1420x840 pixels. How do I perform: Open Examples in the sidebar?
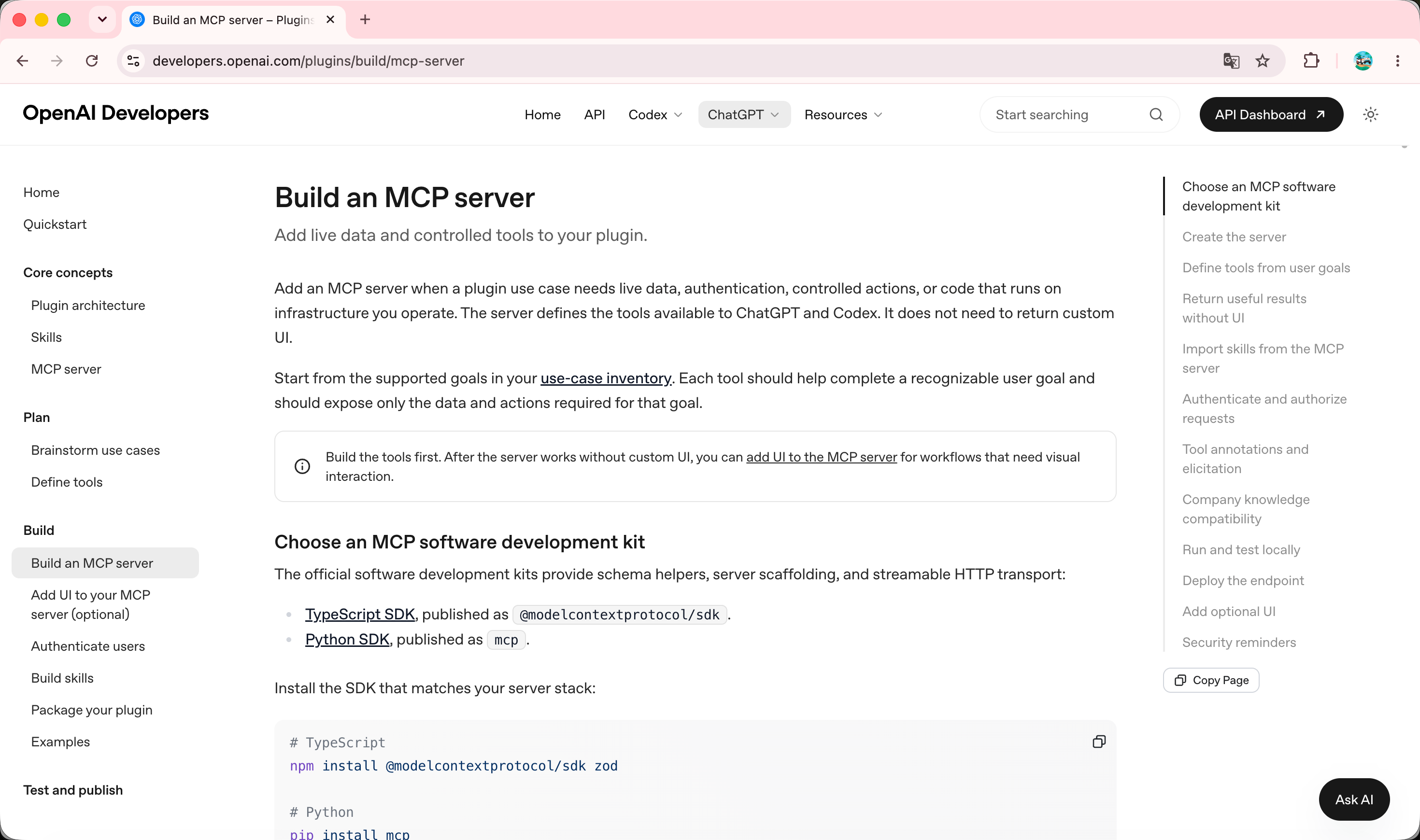click(x=60, y=742)
